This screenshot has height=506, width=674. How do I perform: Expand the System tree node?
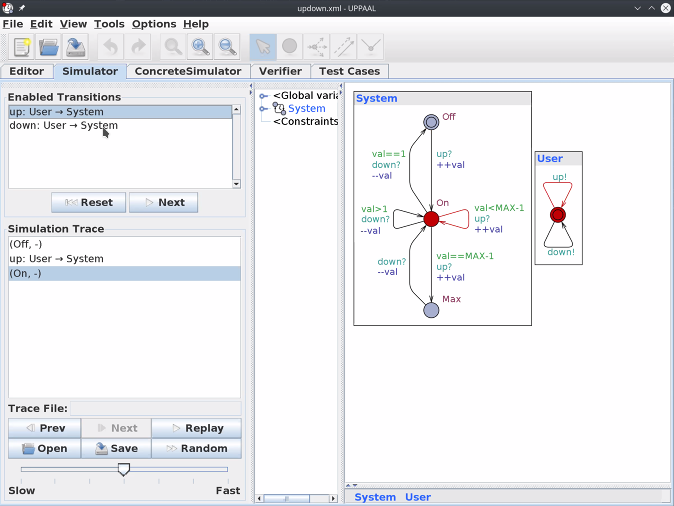tap(263, 109)
